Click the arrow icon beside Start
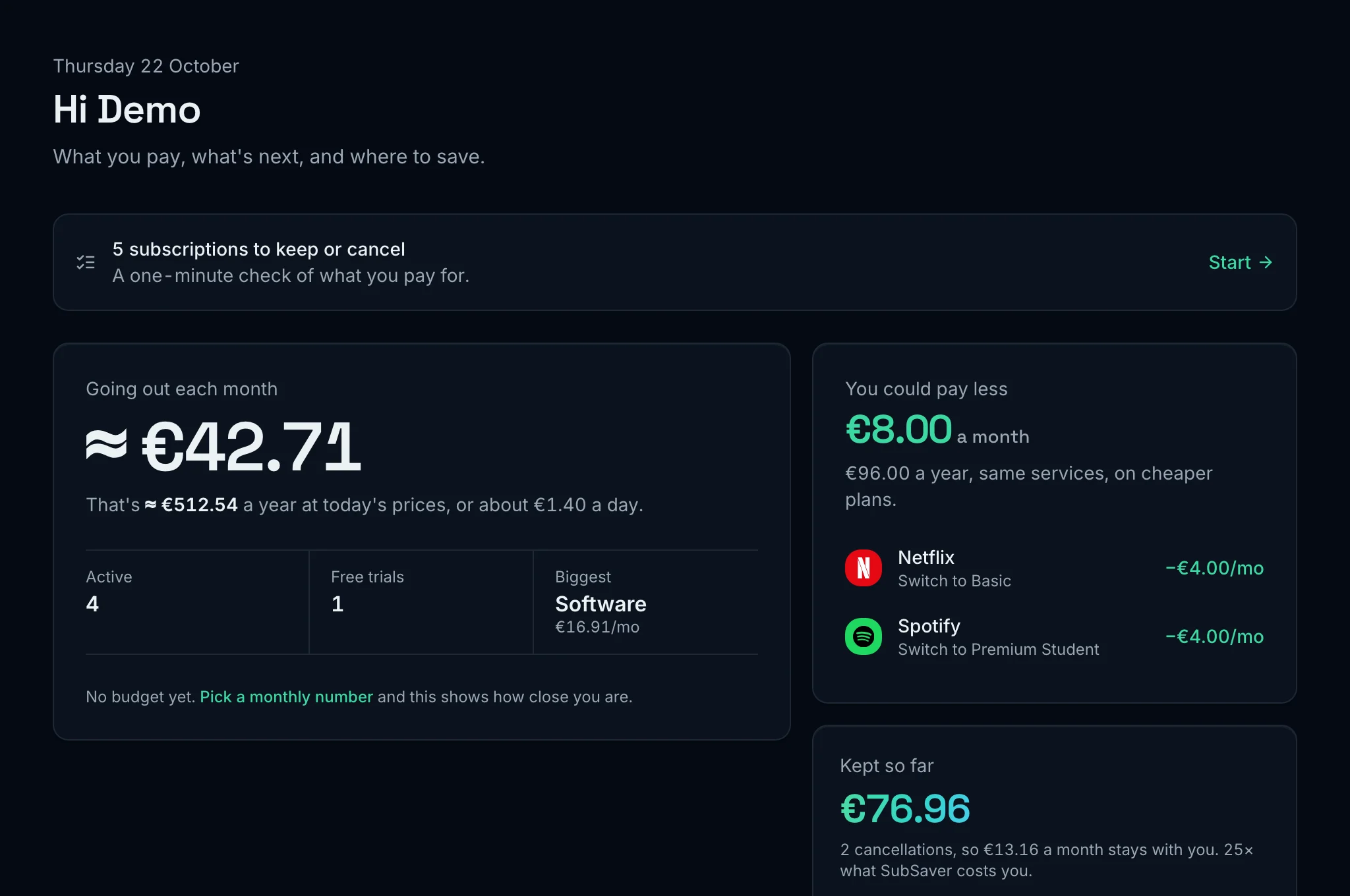Viewport: 1350px width, 896px height. pyautogui.click(x=1265, y=262)
